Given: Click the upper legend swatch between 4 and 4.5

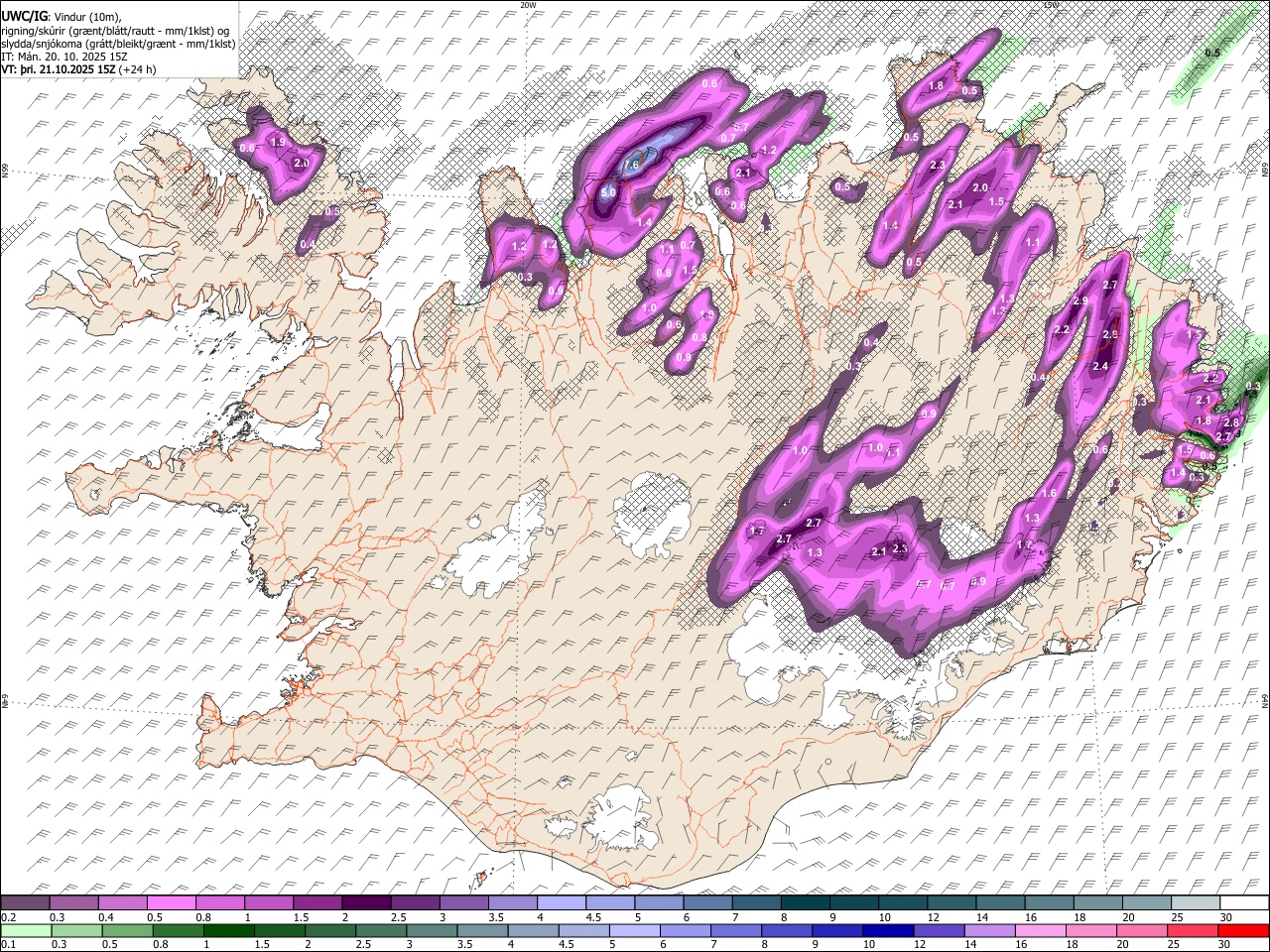Looking at the screenshot, I should pos(561,903).
